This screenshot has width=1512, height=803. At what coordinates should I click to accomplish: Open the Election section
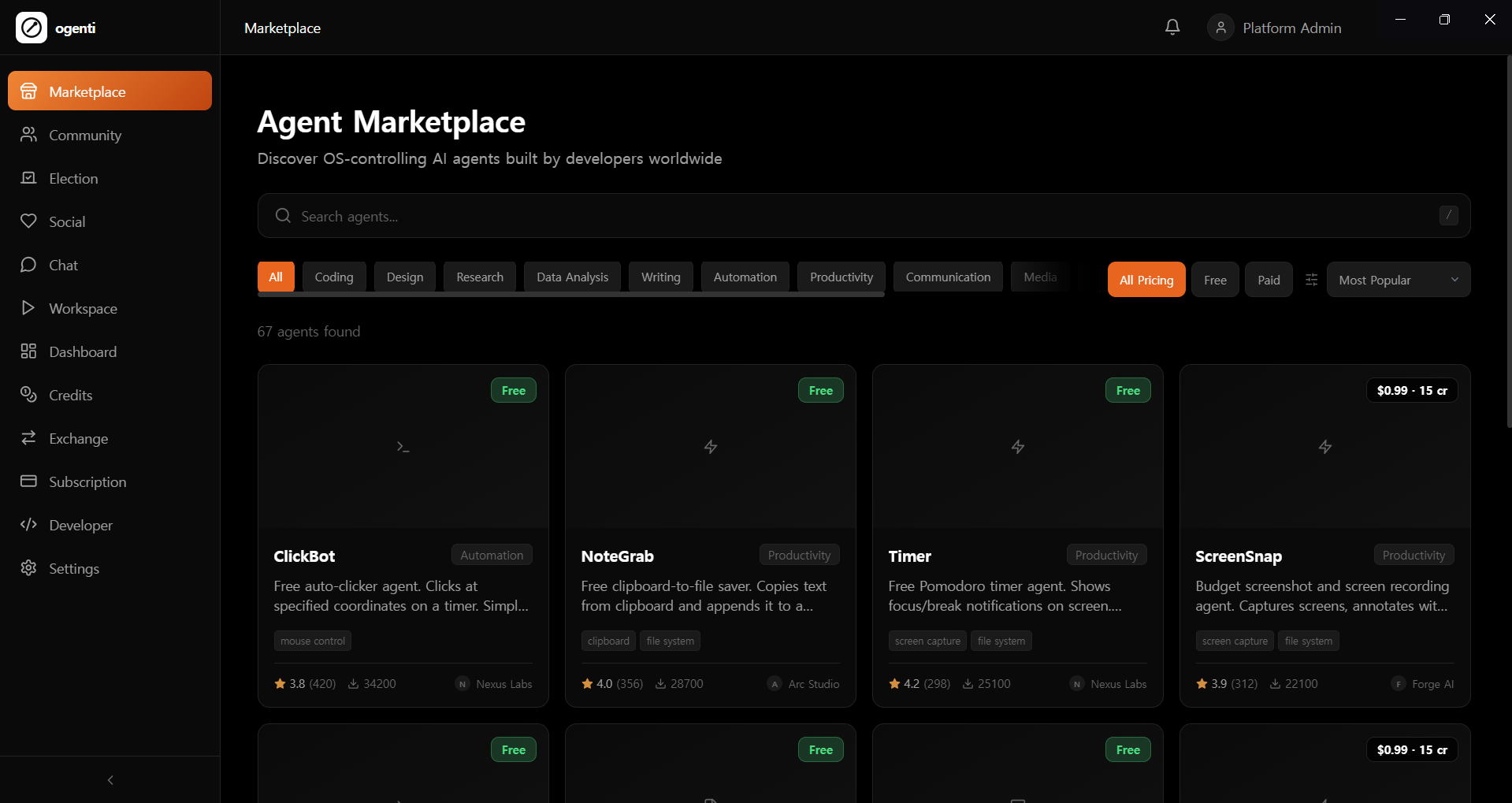pyautogui.click(x=73, y=178)
